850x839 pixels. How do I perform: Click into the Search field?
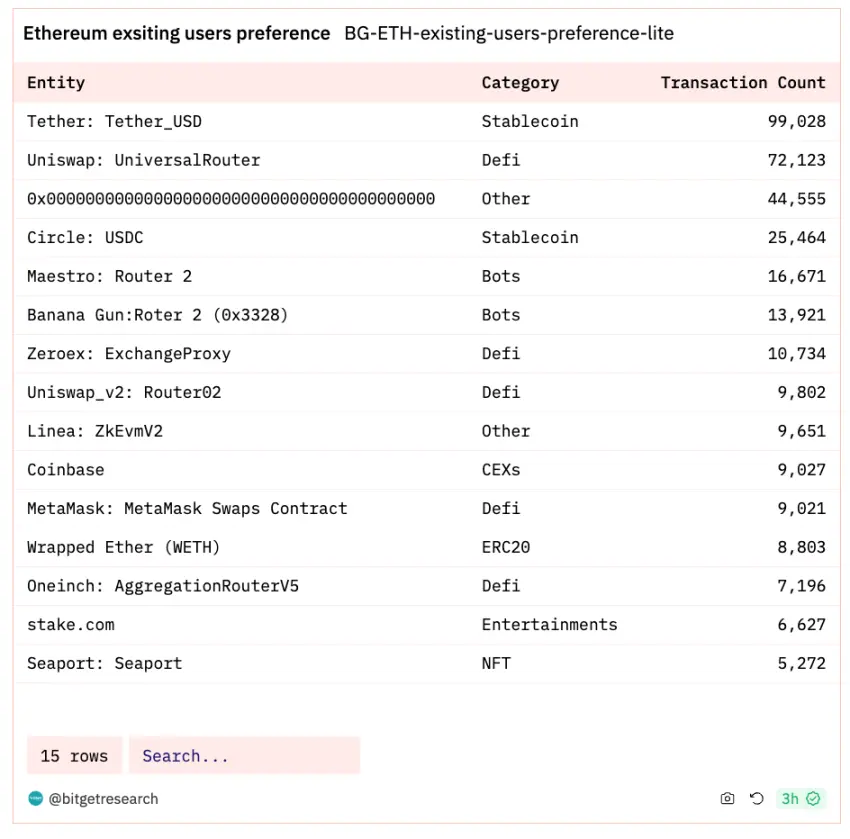click(244, 756)
